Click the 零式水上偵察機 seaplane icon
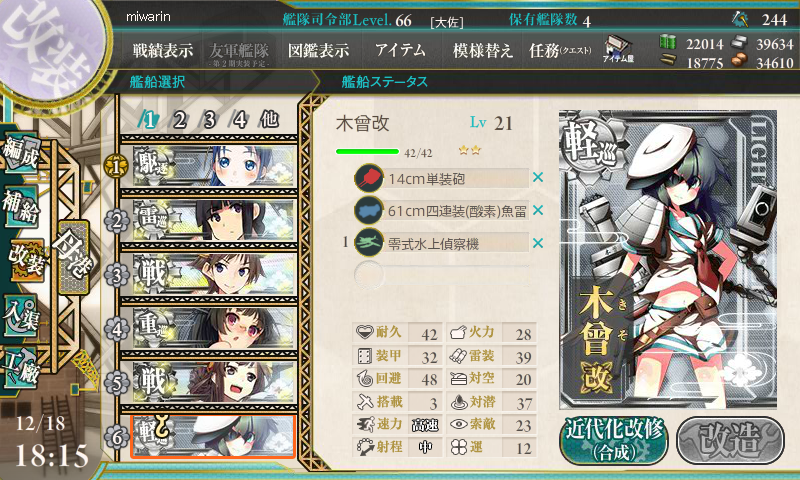 pyautogui.click(x=369, y=243)
